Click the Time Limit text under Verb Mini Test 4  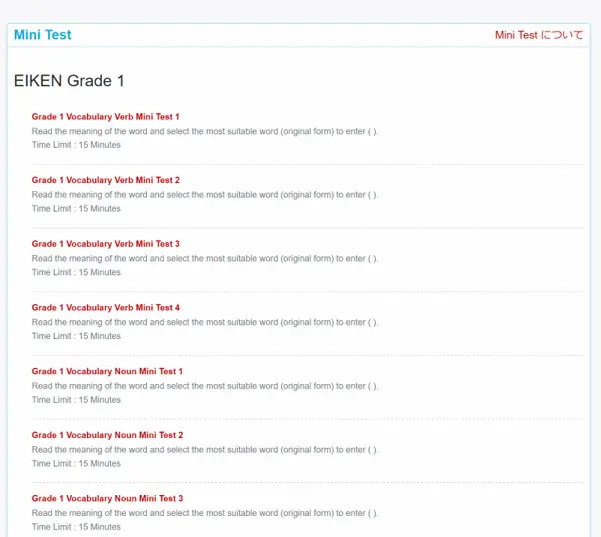[x=76, y=336]
